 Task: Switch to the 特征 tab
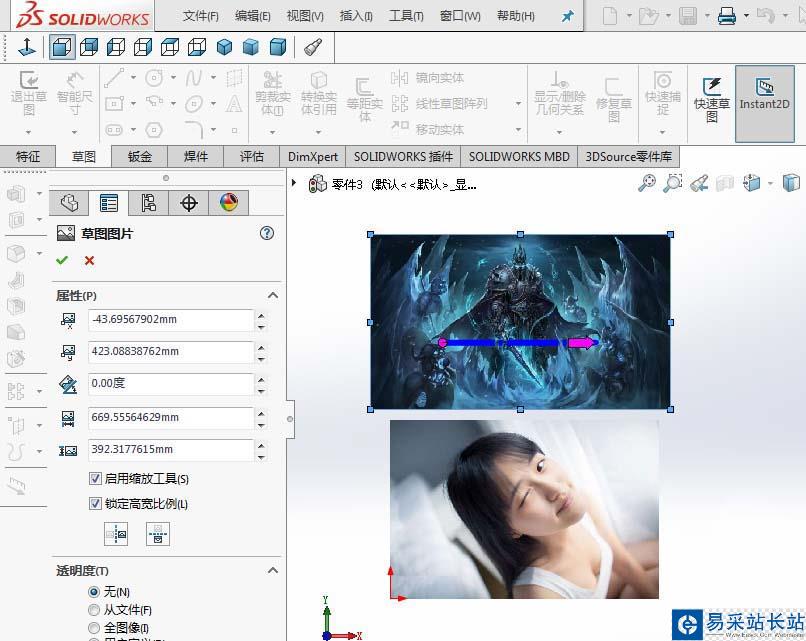tap(28, 156)
